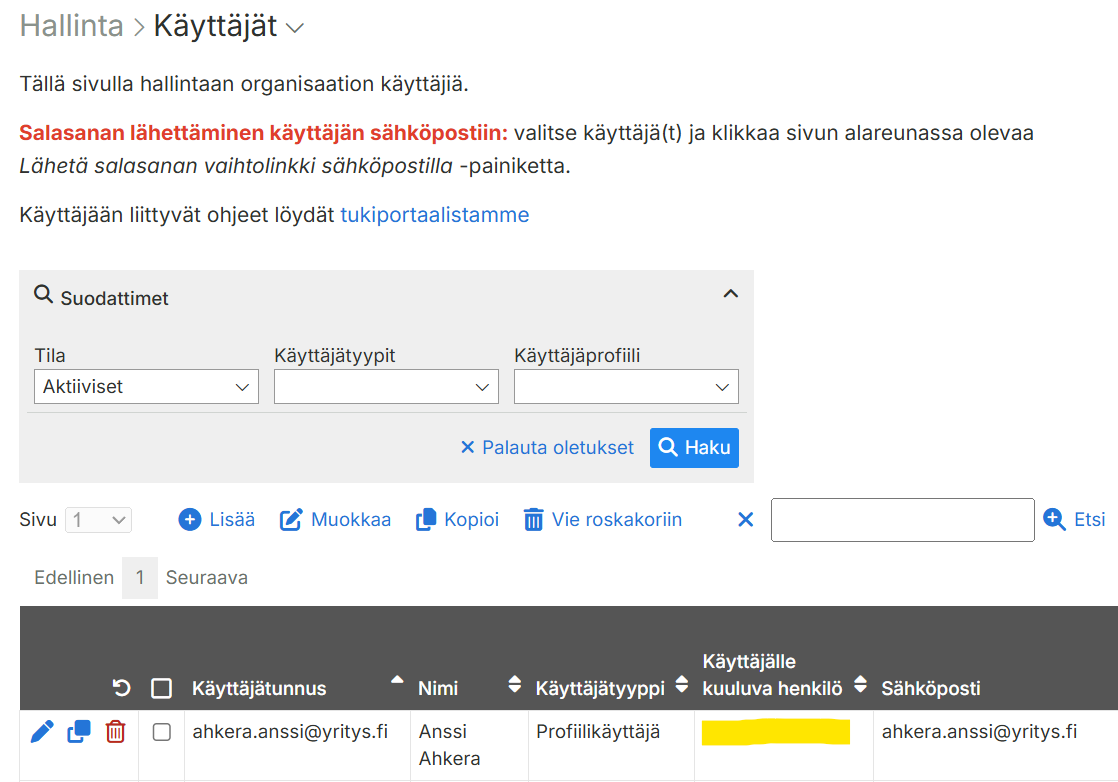The width and height of the screenshot is (1118, 782).
Task: Click the Etsi magnifier search icon
Action: click(x=1054, y=519)
